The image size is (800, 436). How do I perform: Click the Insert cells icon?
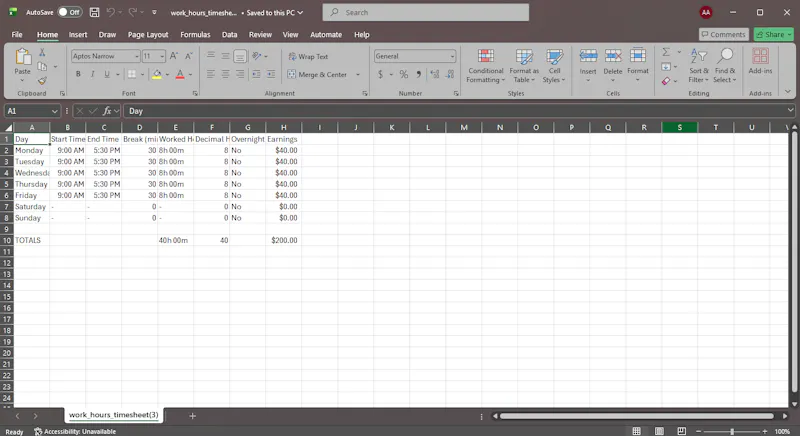588,56
